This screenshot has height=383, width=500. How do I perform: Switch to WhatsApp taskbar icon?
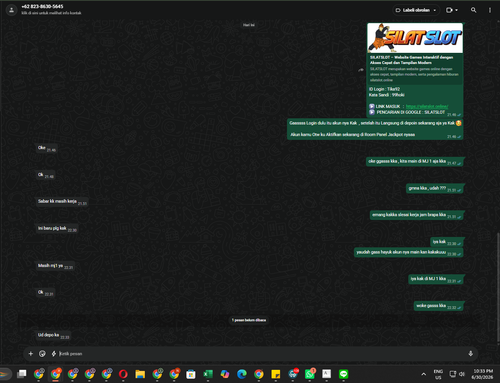(x=310, y=374)
